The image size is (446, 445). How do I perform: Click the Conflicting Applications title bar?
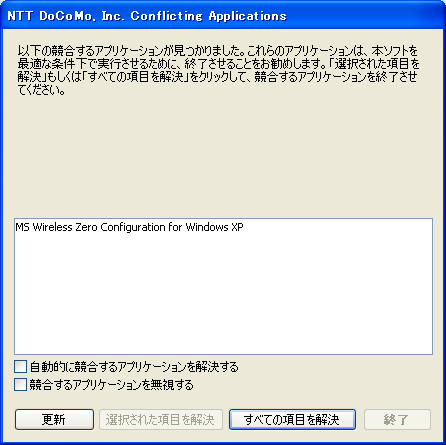223,16
